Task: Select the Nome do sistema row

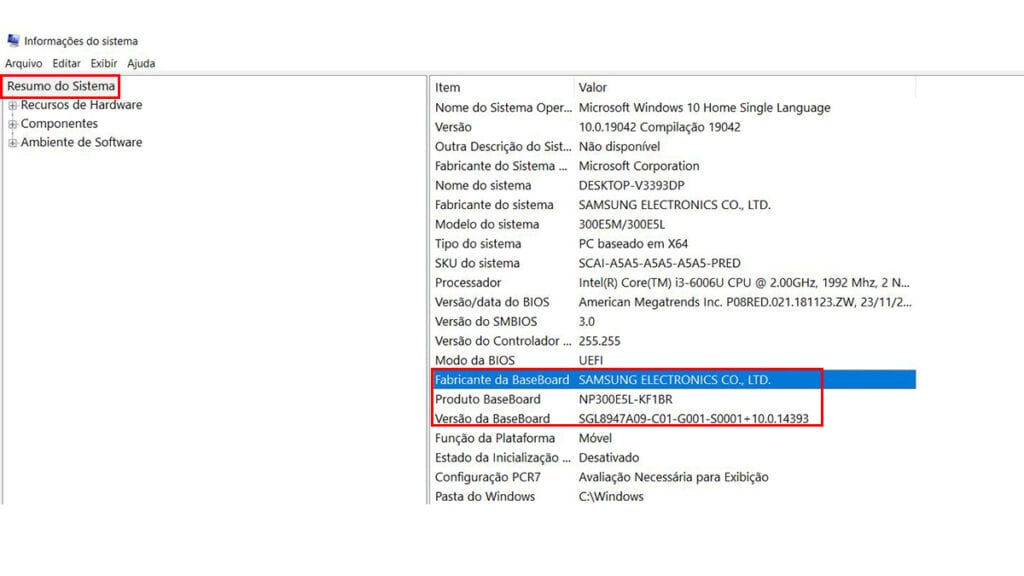Action: click(673, 185)
